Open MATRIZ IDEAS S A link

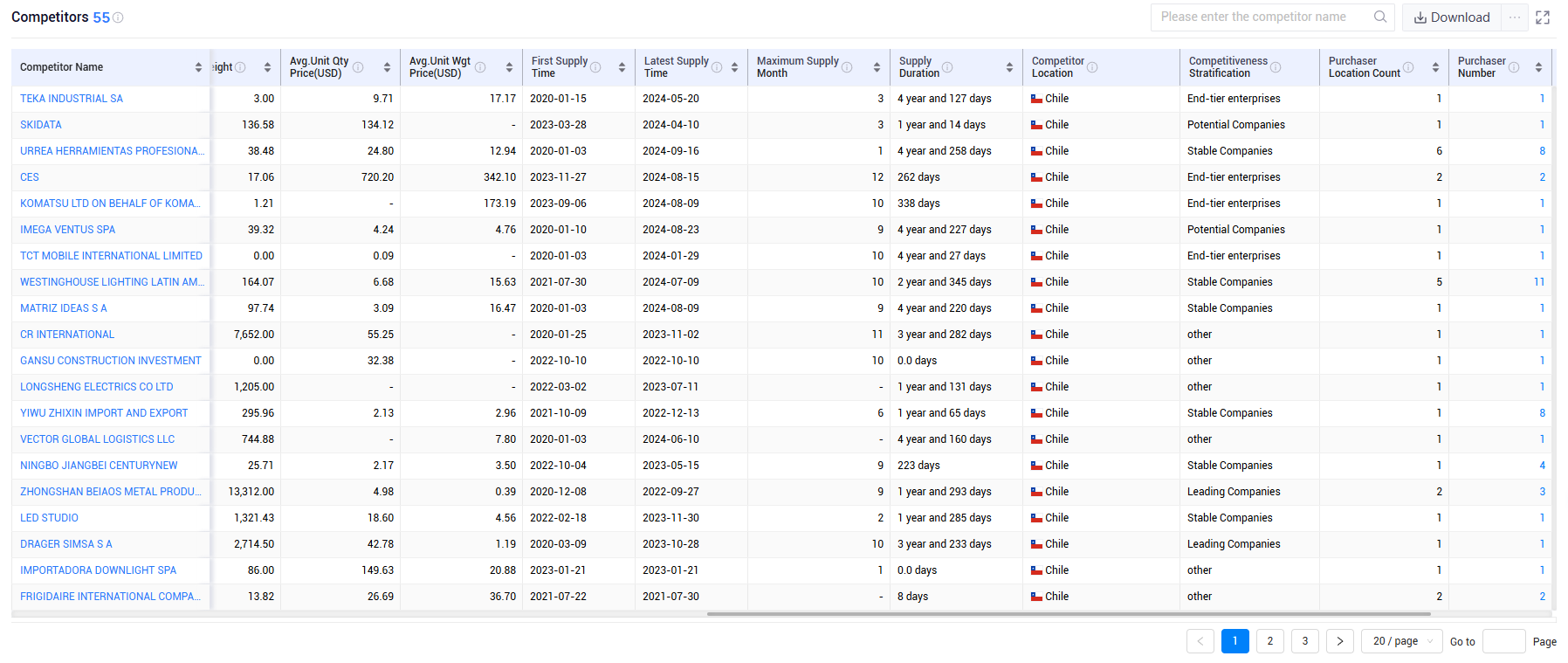(64, 308)
